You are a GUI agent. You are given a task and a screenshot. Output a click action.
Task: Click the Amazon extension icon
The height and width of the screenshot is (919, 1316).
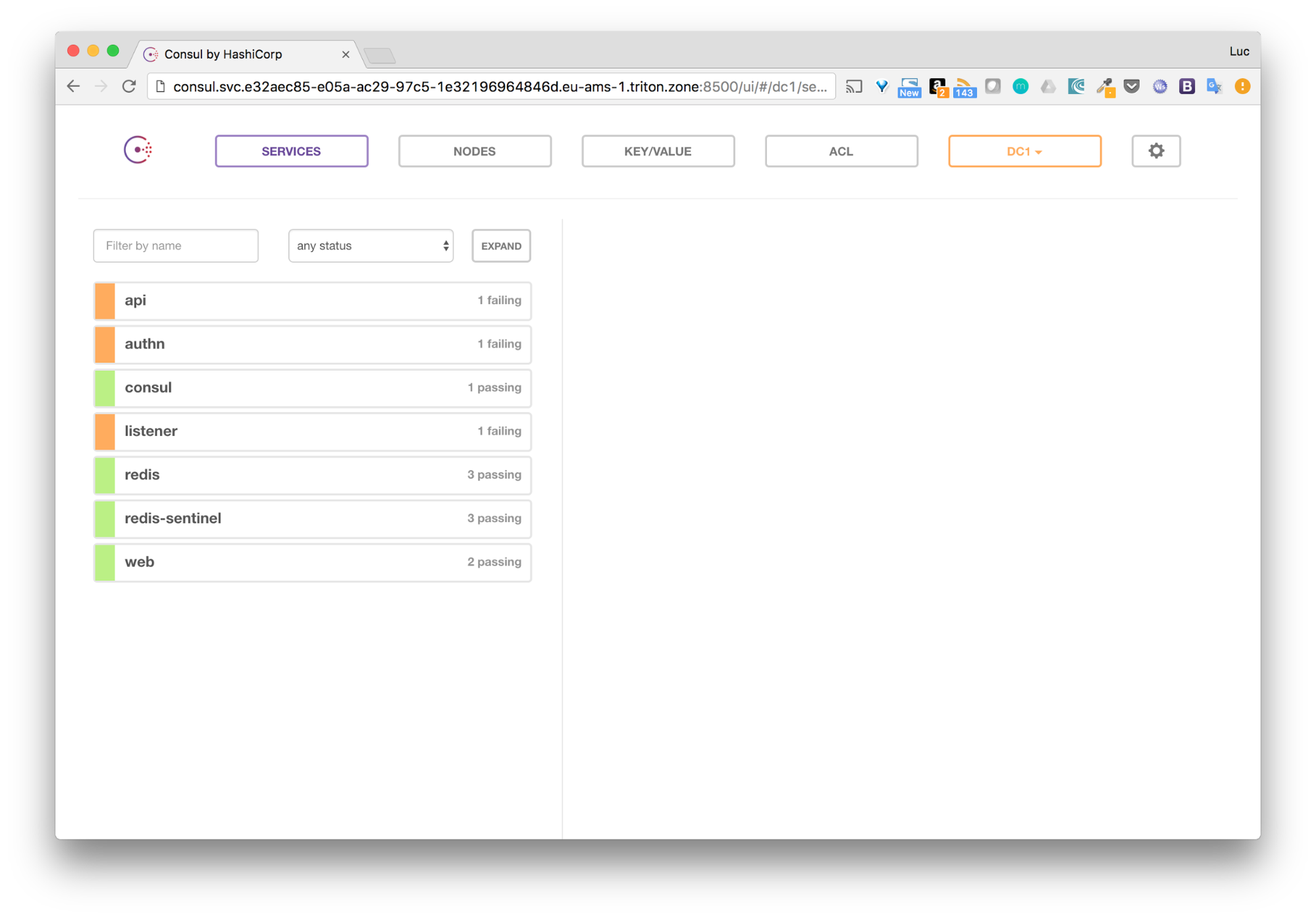[937, 87]
